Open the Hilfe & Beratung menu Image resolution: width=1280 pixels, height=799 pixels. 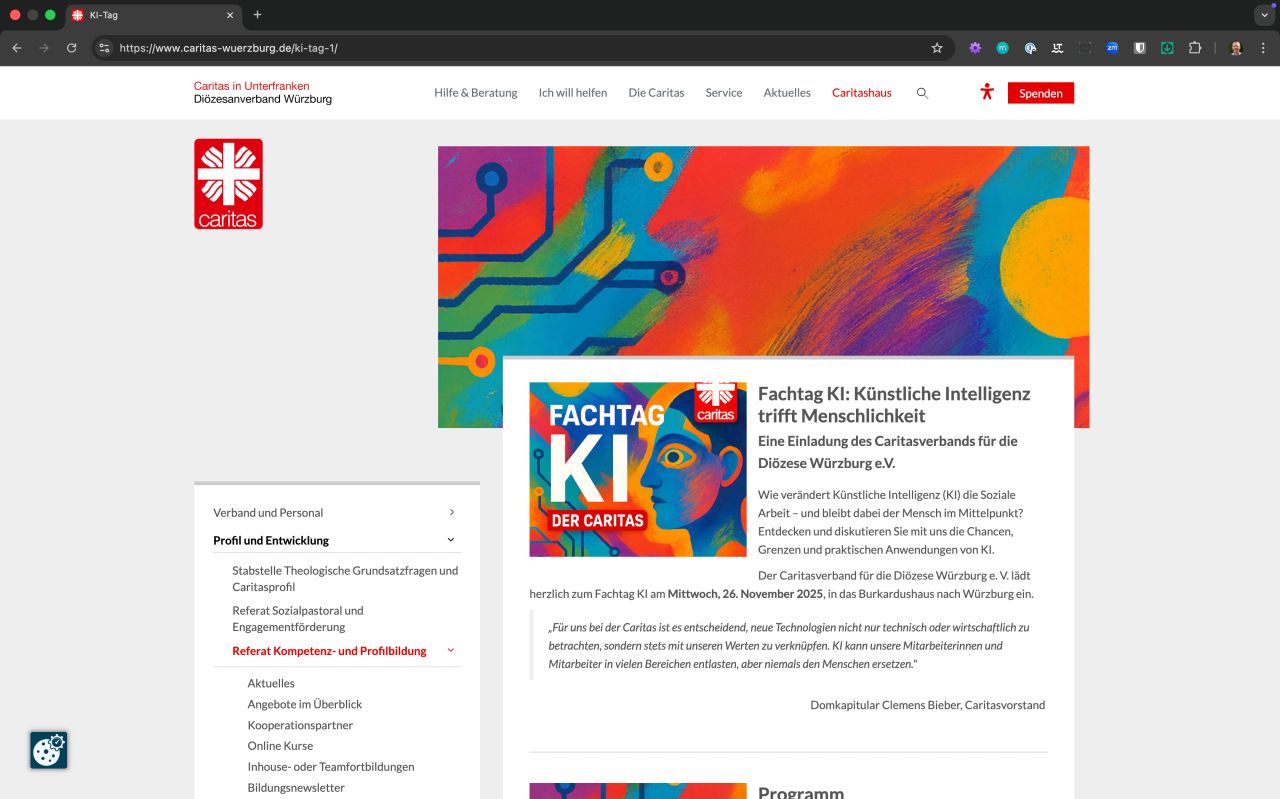click(476, 93)
